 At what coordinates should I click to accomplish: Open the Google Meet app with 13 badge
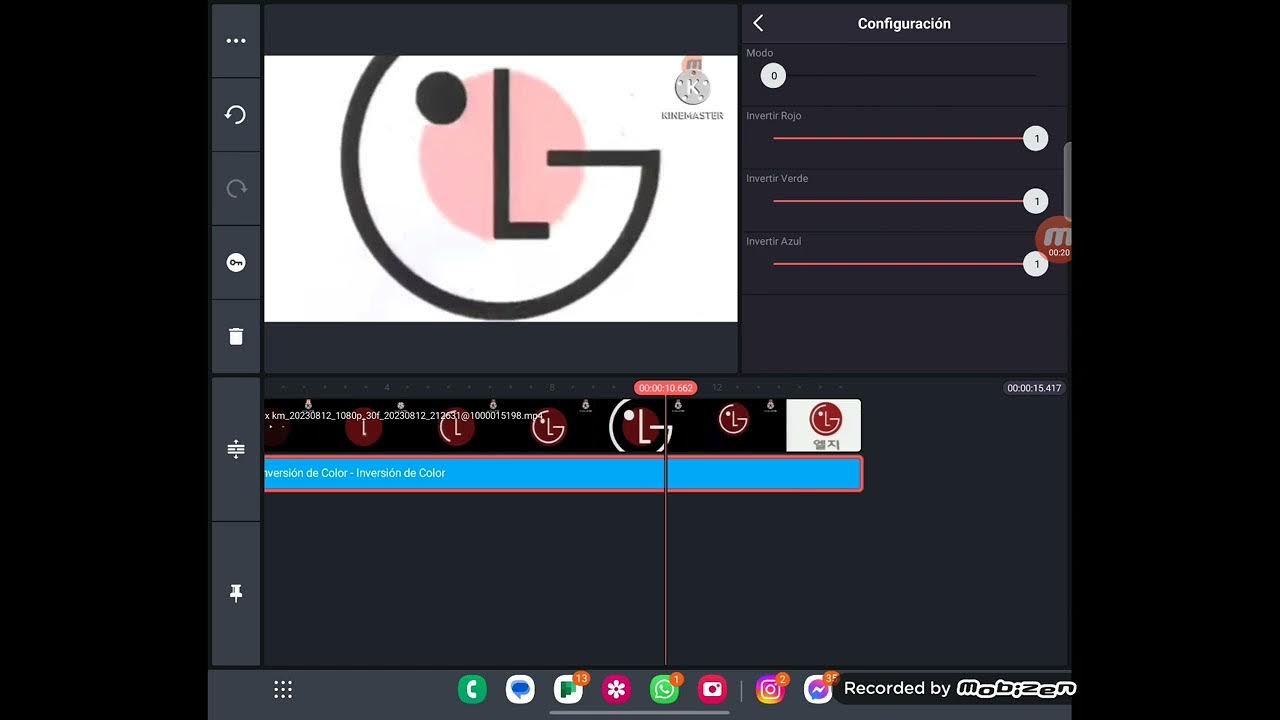click(569, 689)
